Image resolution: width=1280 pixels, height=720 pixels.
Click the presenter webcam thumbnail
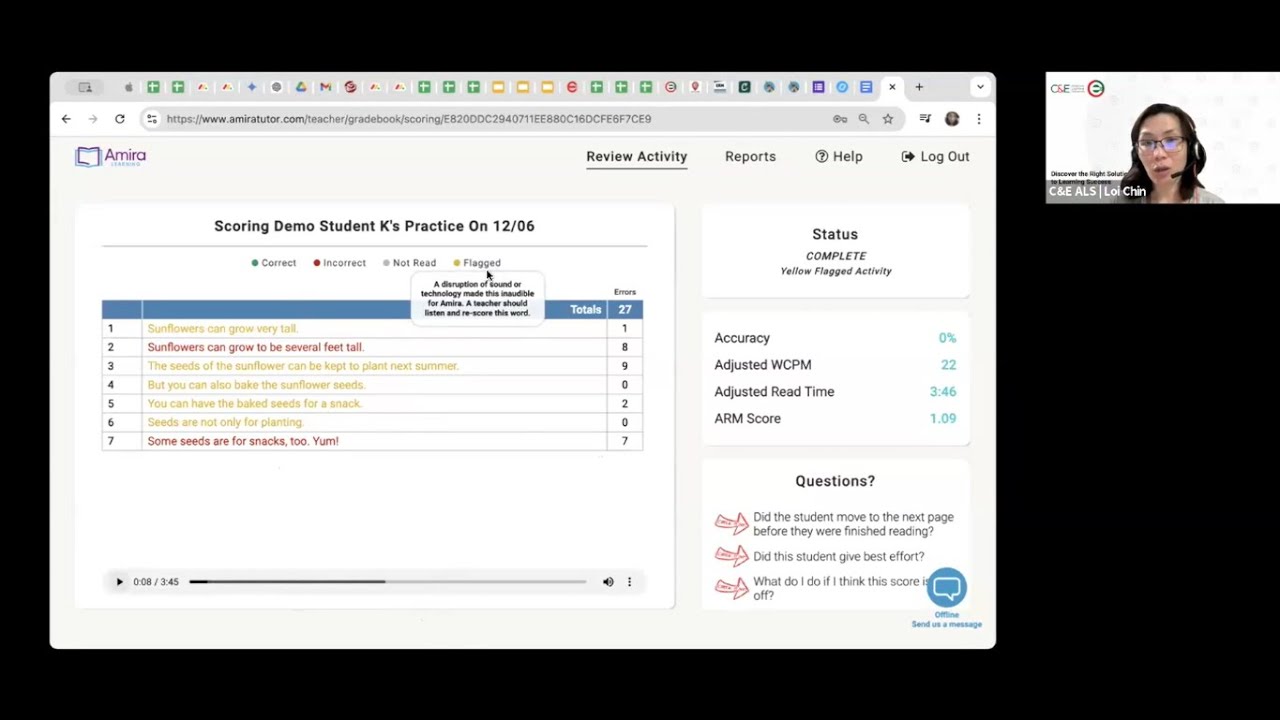[x=1162, y=138]
